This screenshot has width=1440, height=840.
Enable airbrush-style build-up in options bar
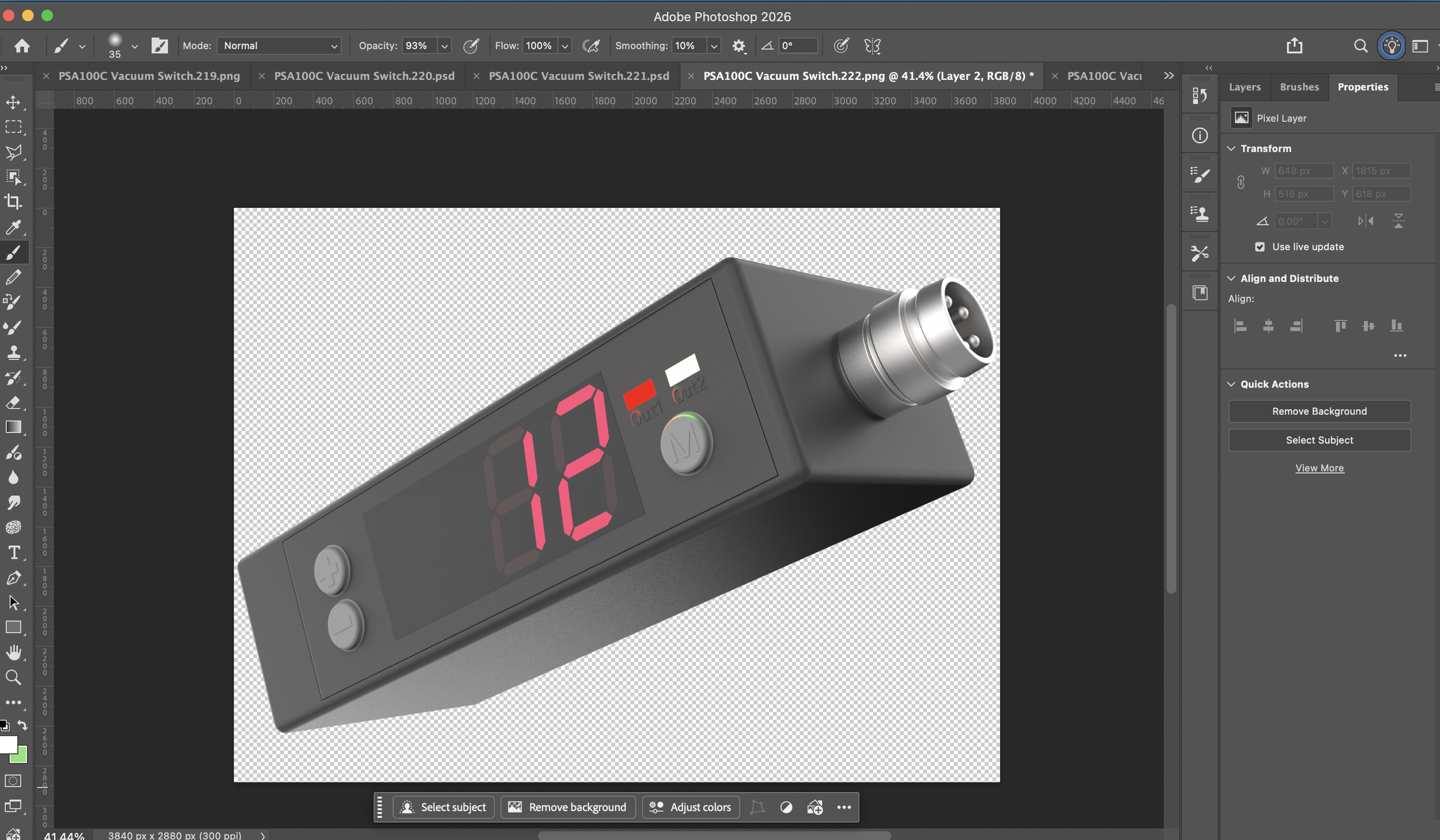coord(592,45)
